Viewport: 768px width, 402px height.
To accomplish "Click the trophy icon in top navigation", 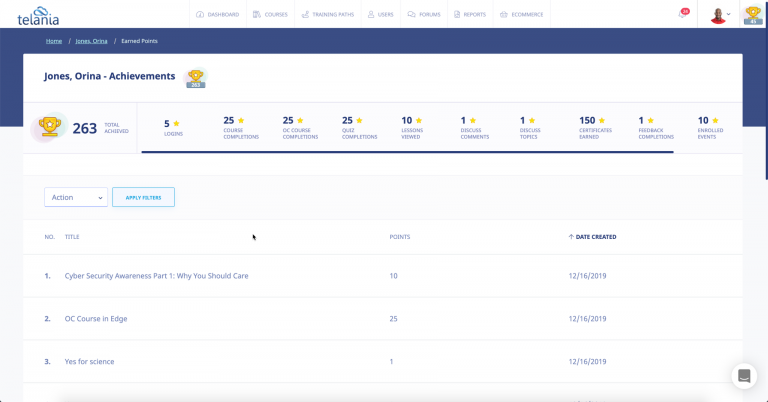I will (x=753, y=14).
